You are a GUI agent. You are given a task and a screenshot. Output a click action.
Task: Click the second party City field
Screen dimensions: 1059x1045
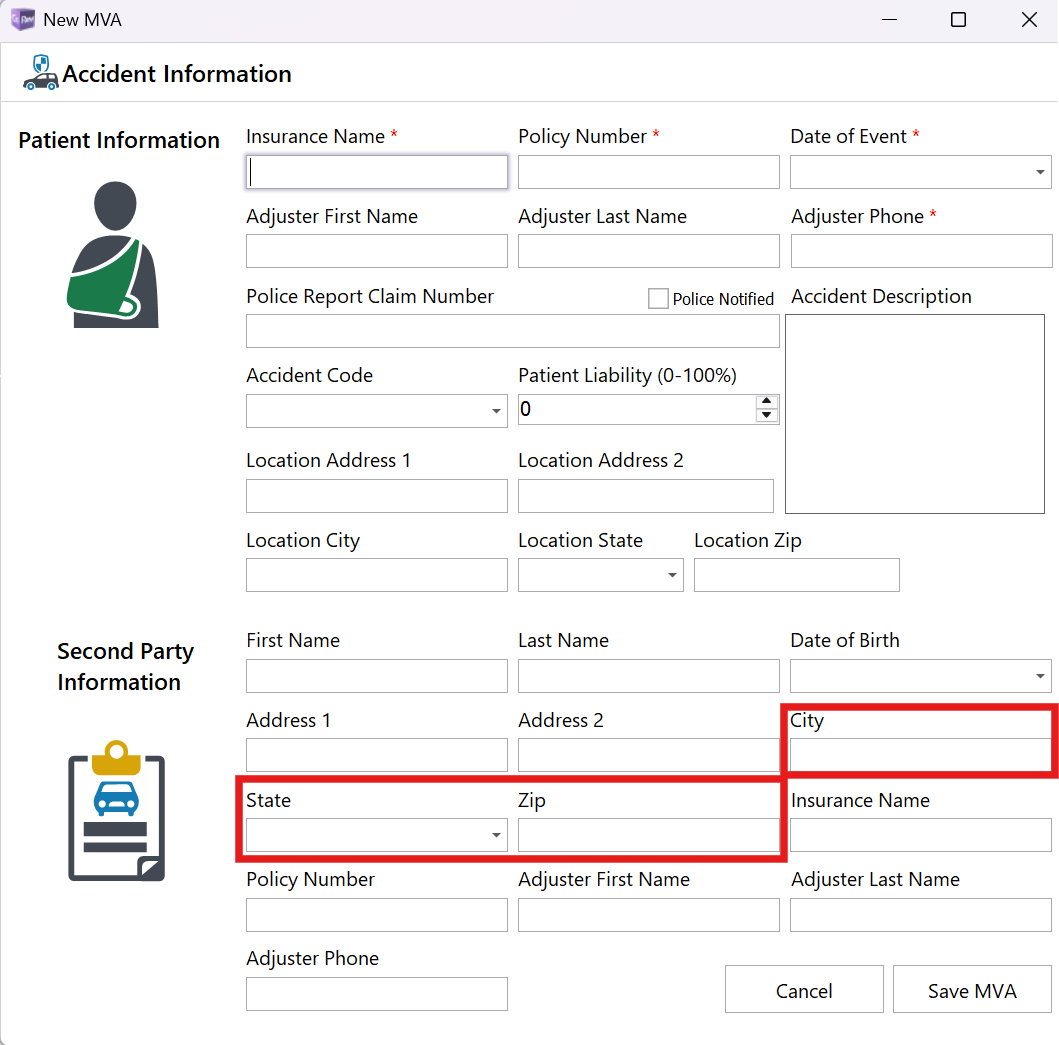920,755
